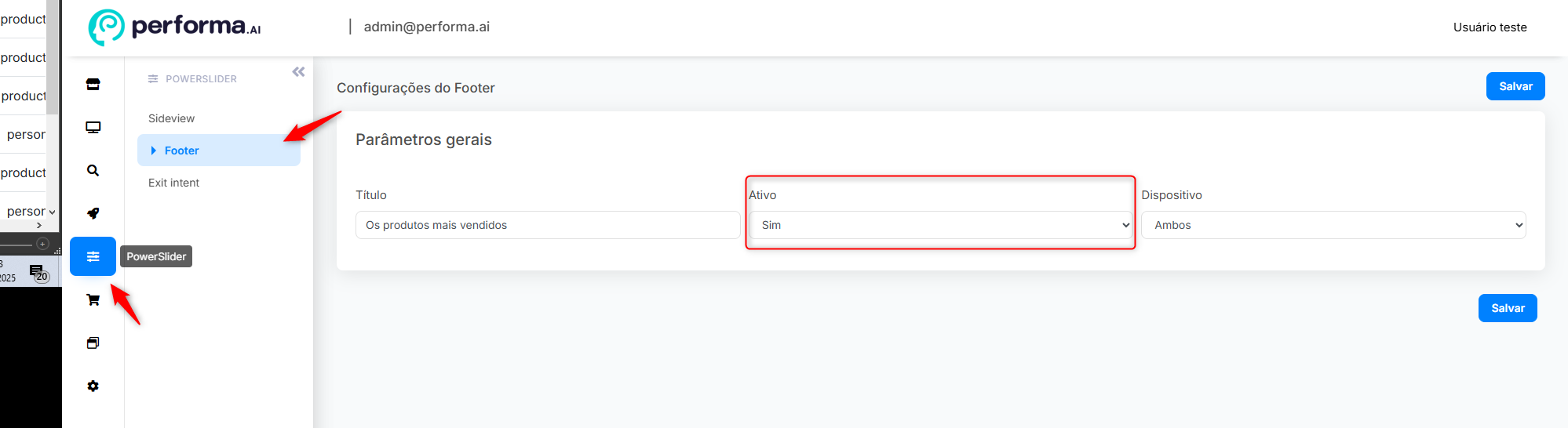Click the Usuário teste user label
This screenshot has height=428, width=1568.
coord(1490,27)
